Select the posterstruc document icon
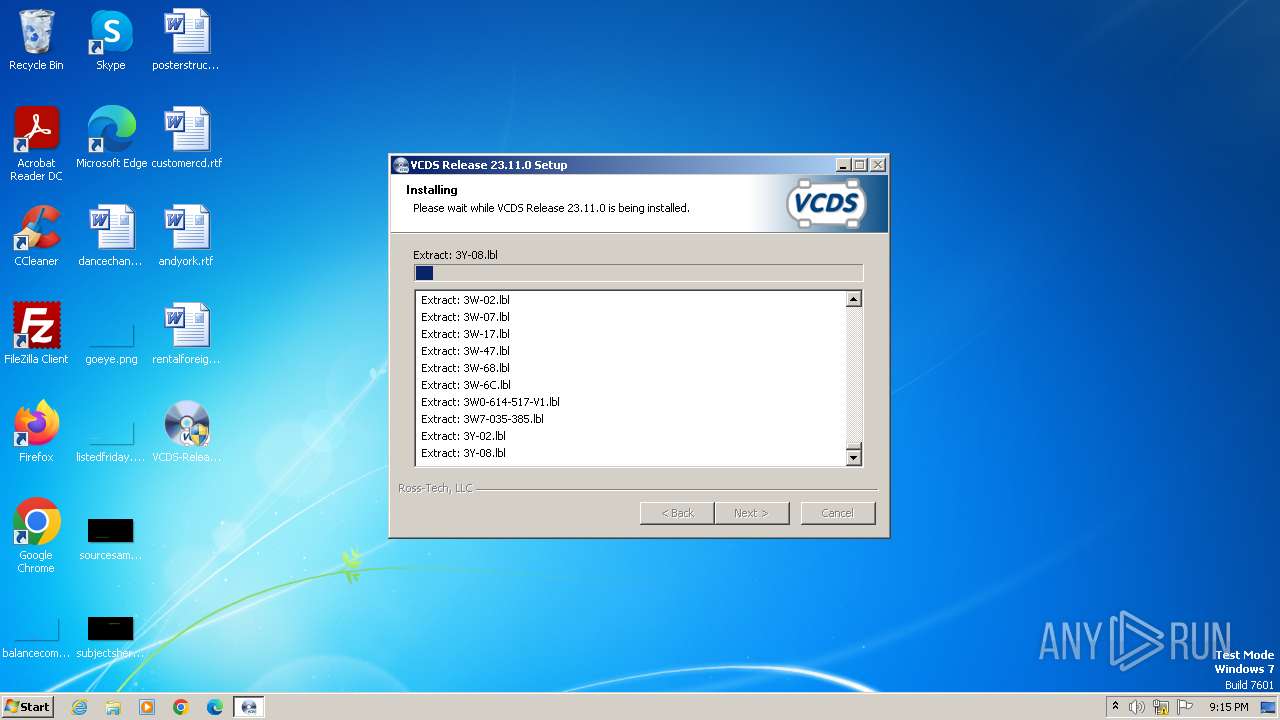 (x=186, y=40)
